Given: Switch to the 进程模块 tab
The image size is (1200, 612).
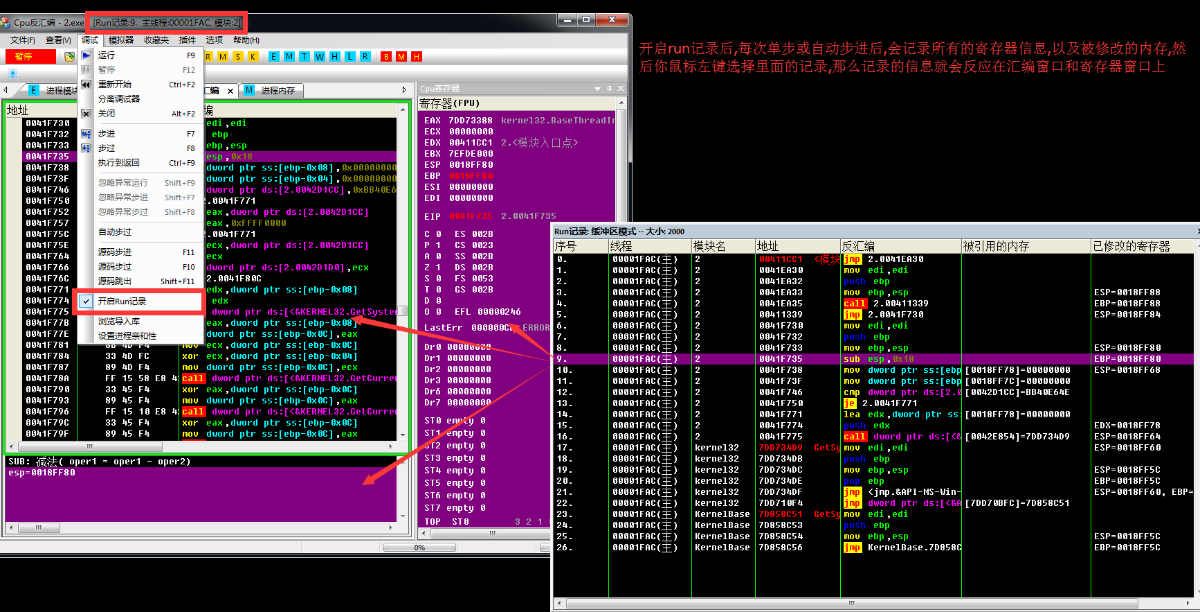Looking at the screenshot, I should tap(52, 90).
